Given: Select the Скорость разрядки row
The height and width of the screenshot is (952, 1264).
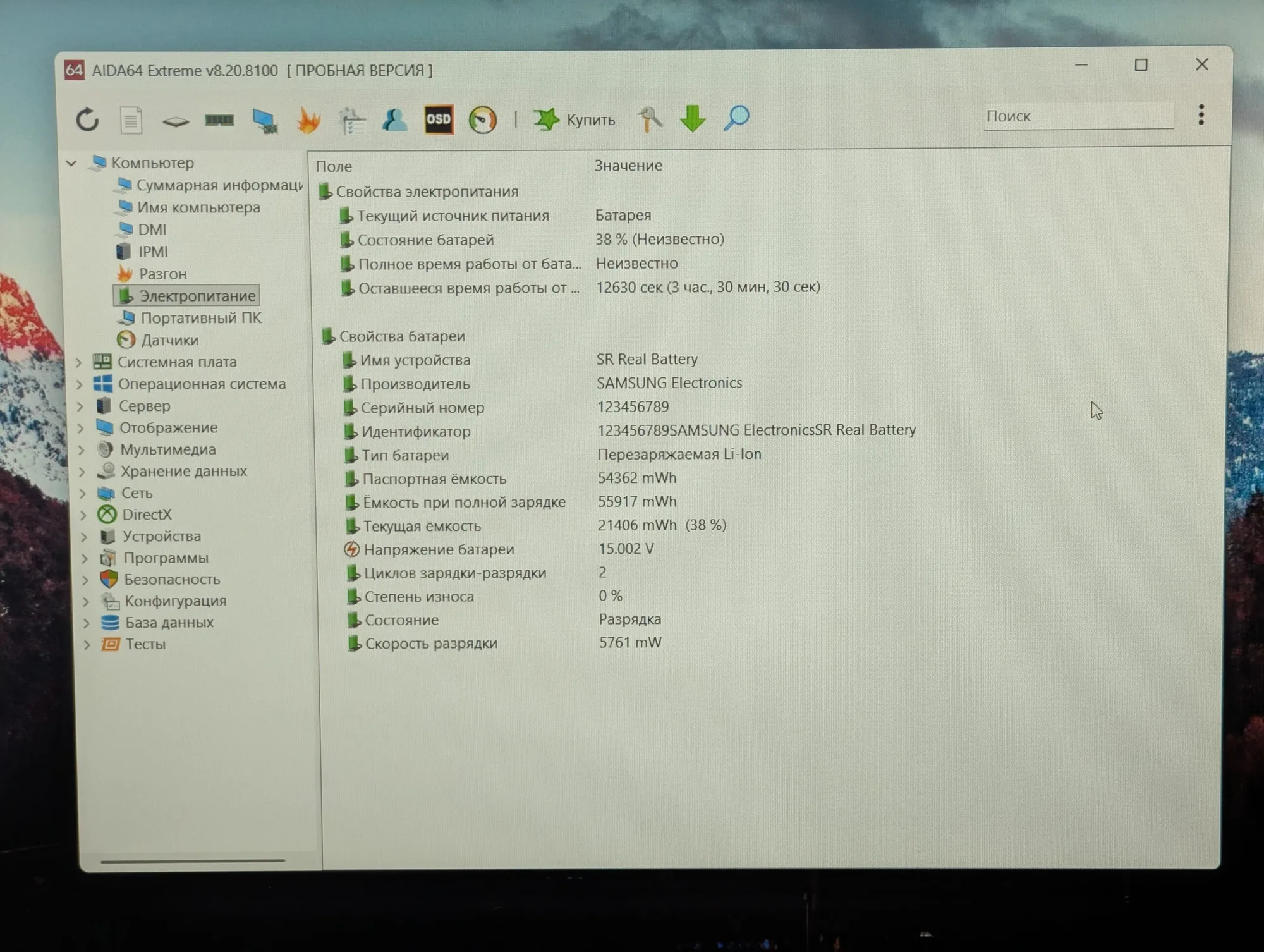Looking at the screenshot, I should coord(504,643).
